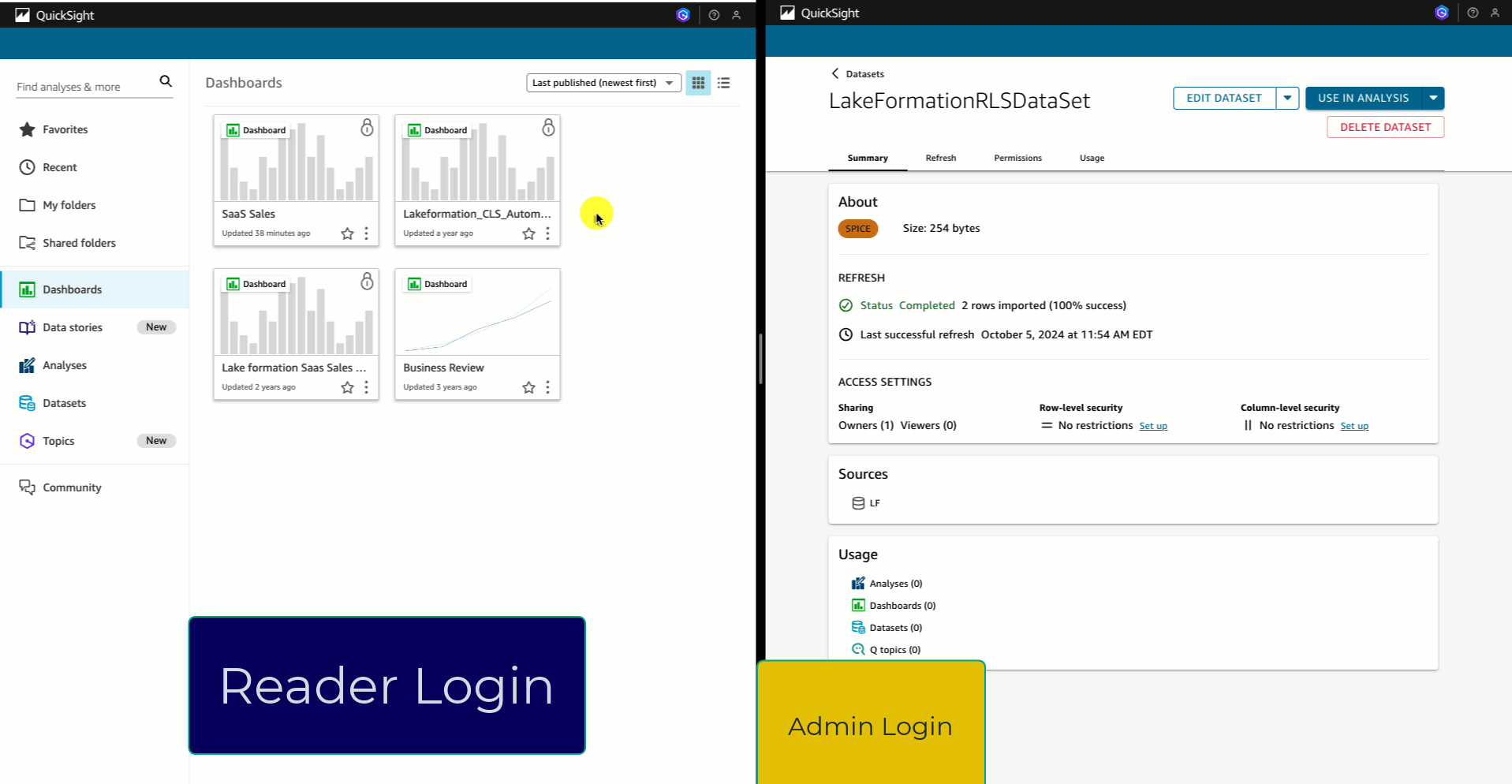Viewport: 1512px width, 784px height.
Task: Open help icon in admin window header
Action: [1473, 13]
